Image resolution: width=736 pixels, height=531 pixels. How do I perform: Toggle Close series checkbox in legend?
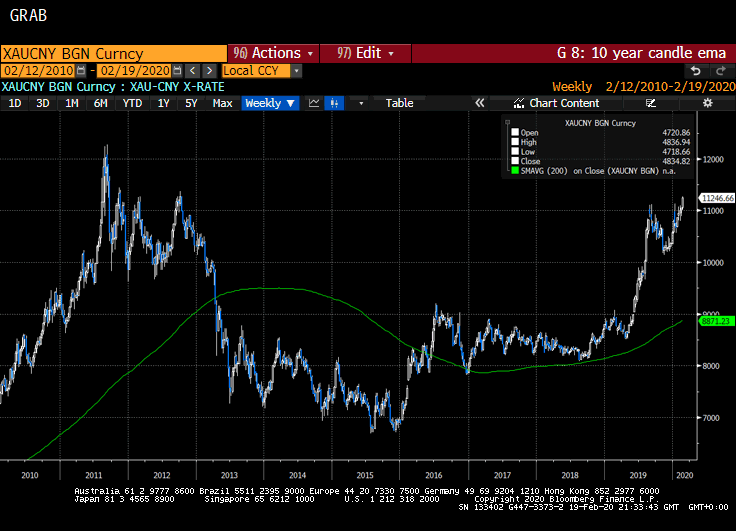tap(515, 161)
